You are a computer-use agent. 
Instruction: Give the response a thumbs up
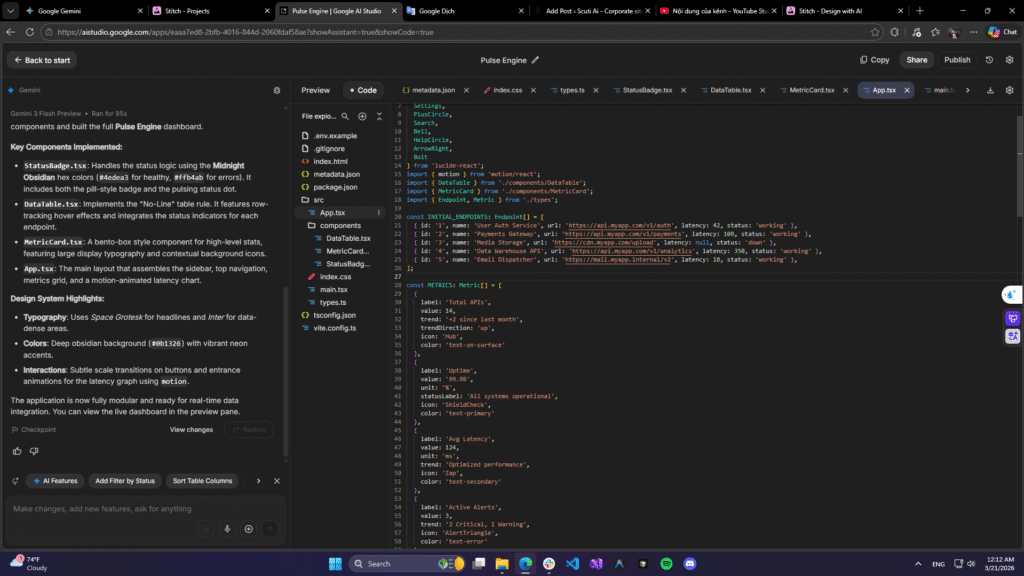click(17, 451)
